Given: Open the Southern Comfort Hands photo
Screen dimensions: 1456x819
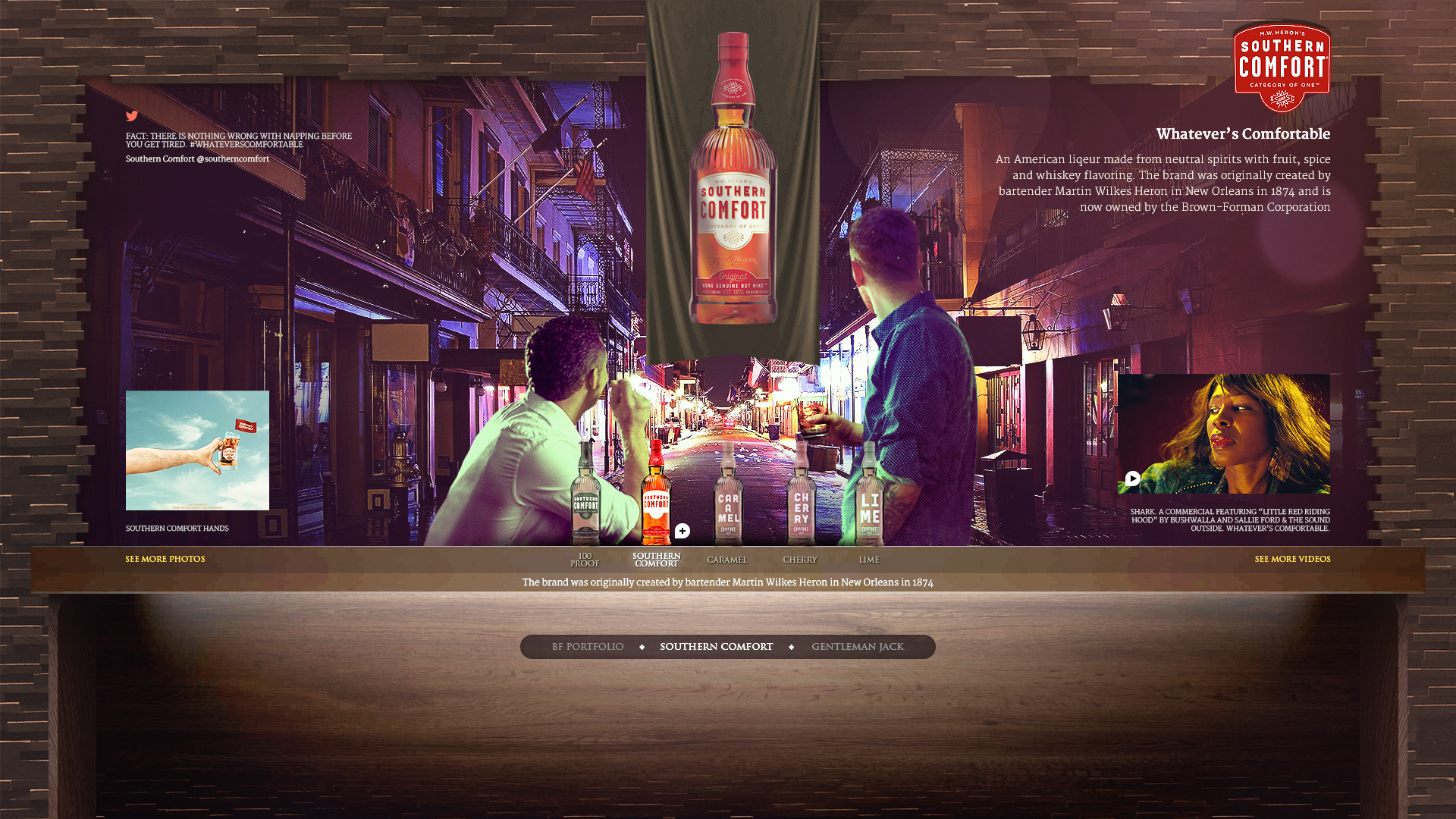Looking at the screenshot, I should pyautogui.click(x=197, y=450).
